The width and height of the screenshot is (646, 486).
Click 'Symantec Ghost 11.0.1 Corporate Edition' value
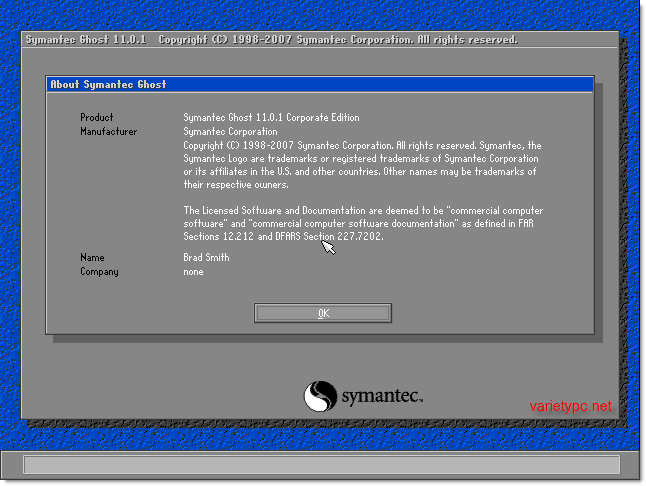tap(271, 117)
